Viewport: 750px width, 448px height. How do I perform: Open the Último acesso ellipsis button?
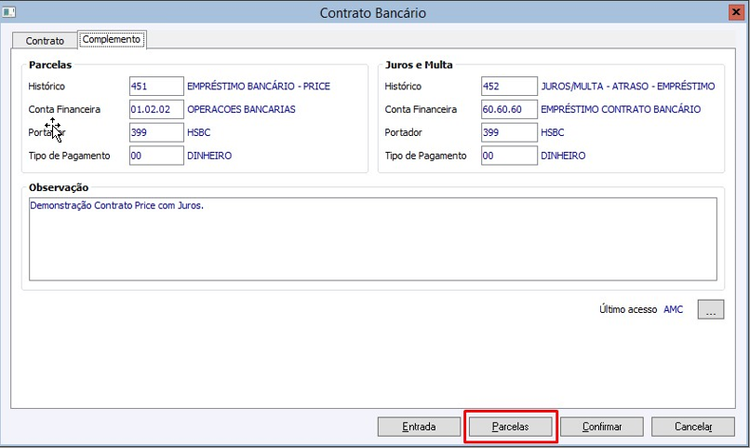point(710,310)
